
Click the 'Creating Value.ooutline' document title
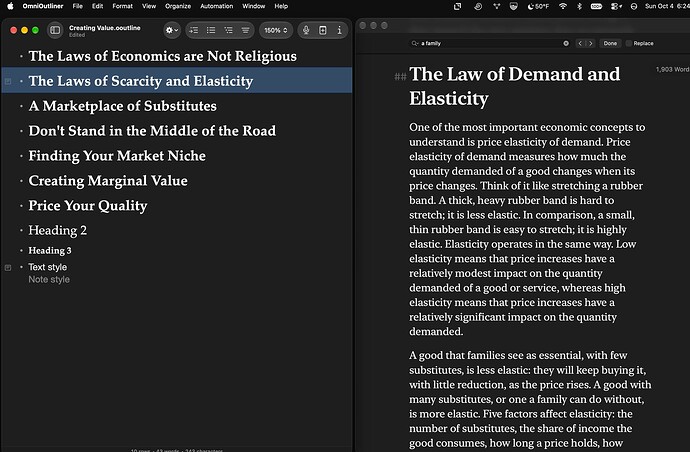105,28
